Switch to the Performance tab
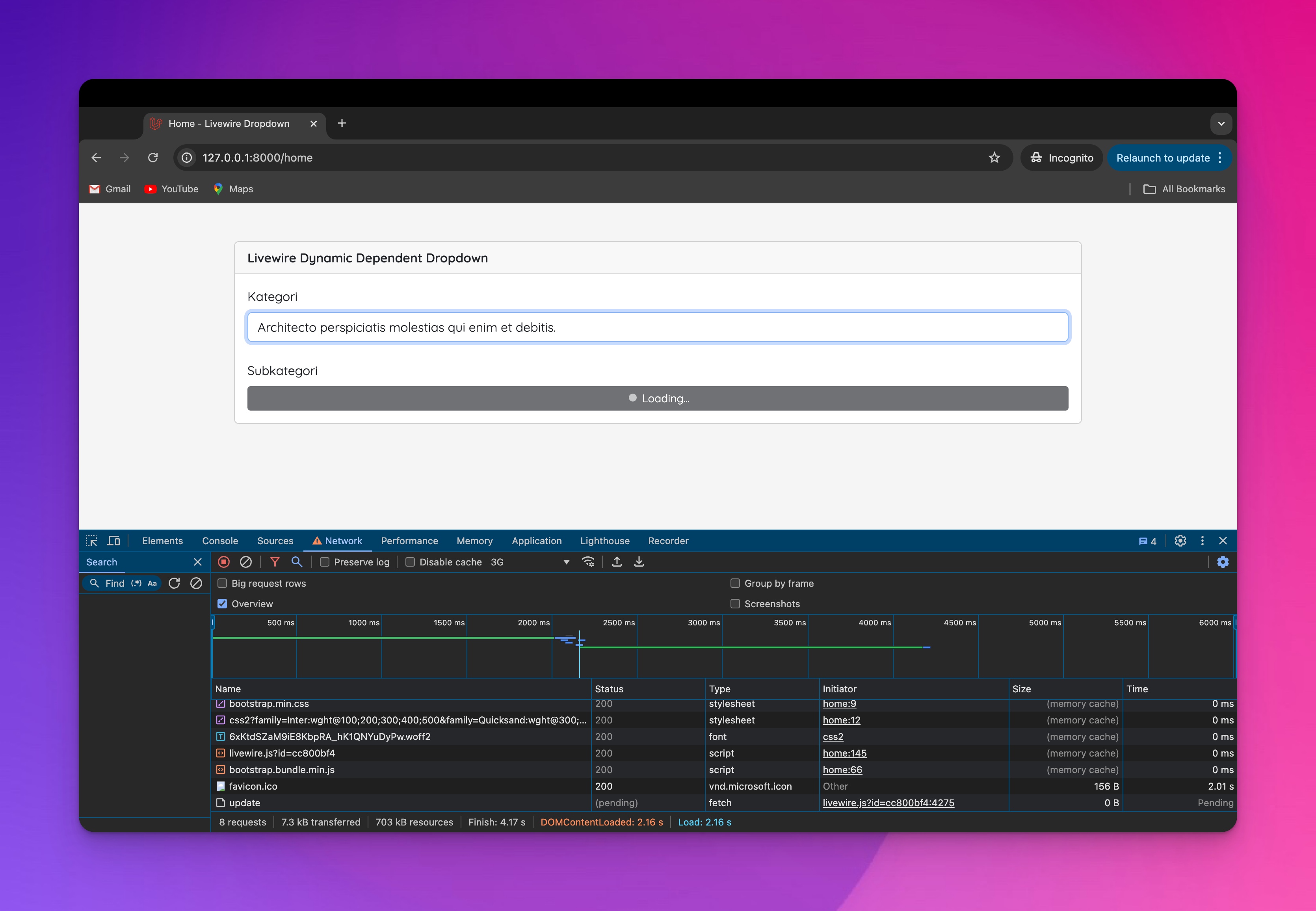Screen dimensions: 1316x911 point(409,541)
